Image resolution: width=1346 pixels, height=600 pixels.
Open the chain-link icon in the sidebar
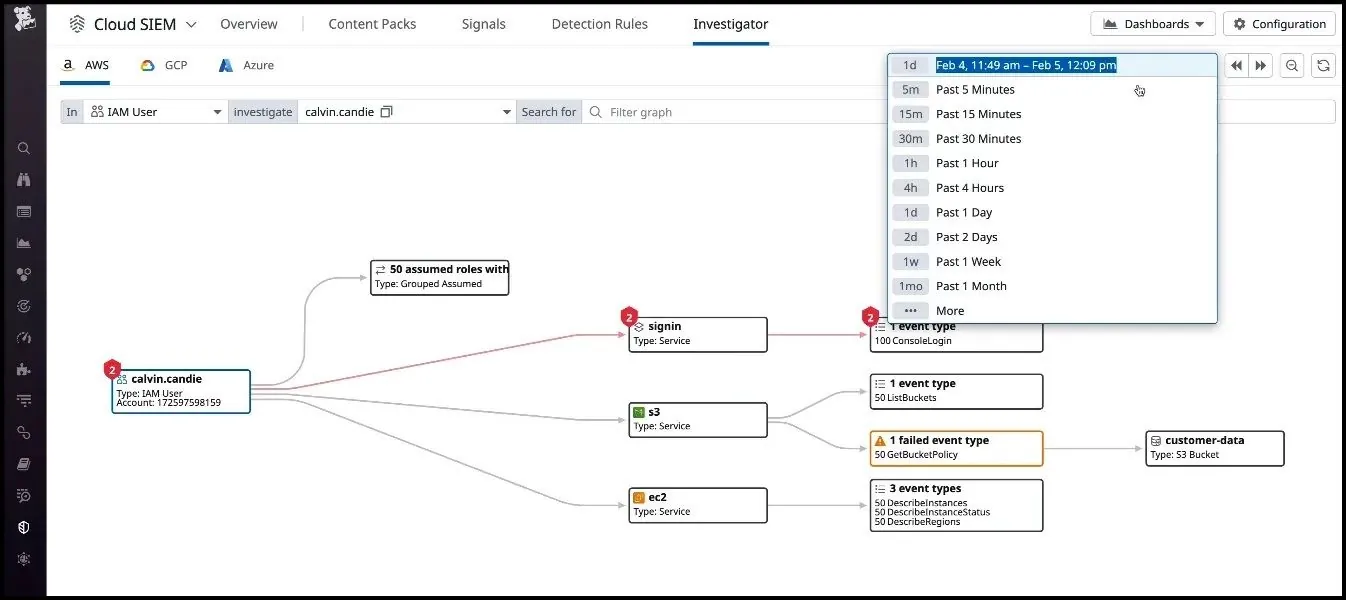(x=24, y=433)
